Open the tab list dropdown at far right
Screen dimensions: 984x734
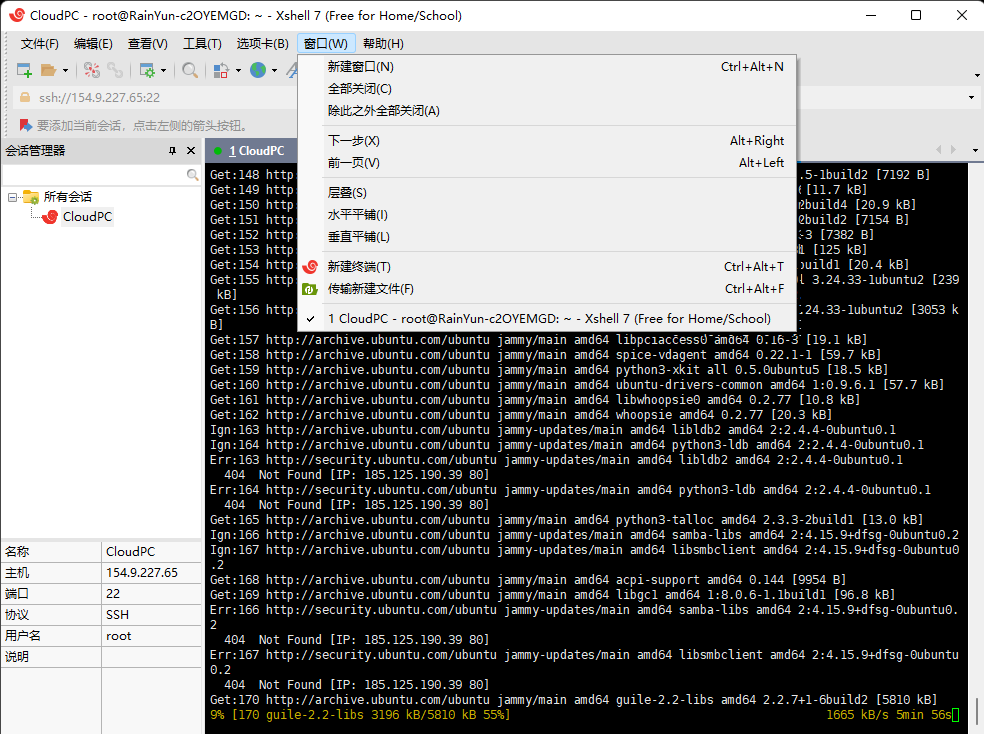pos(975,151)
